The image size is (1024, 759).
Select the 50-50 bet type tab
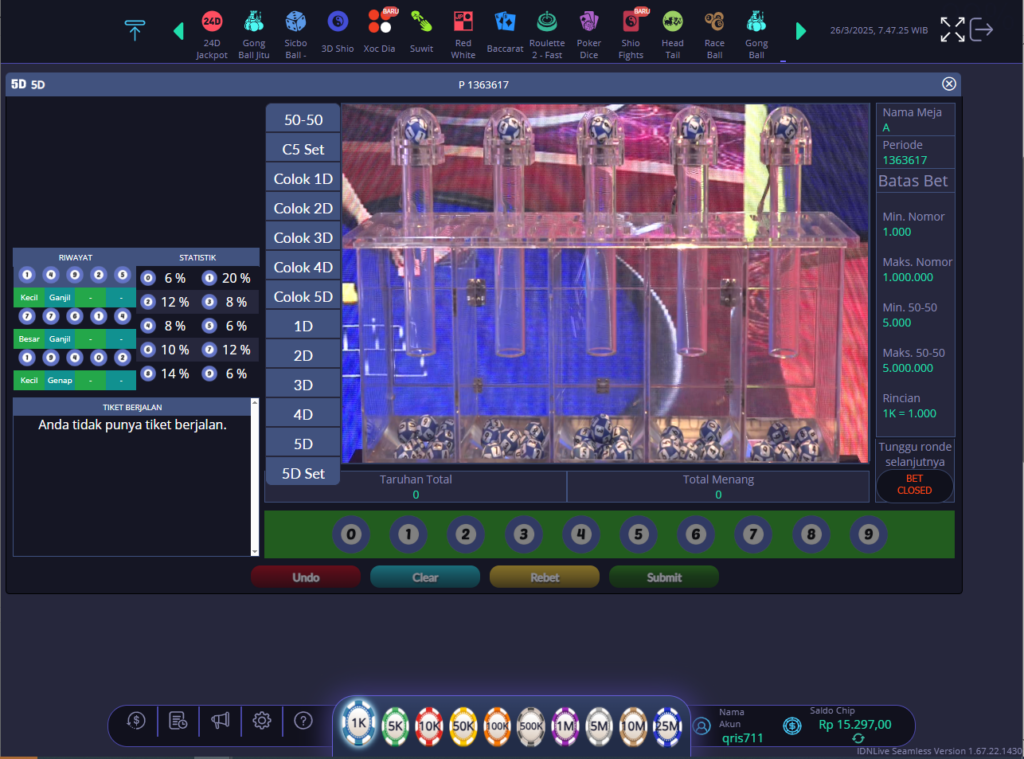pos(303,119)
